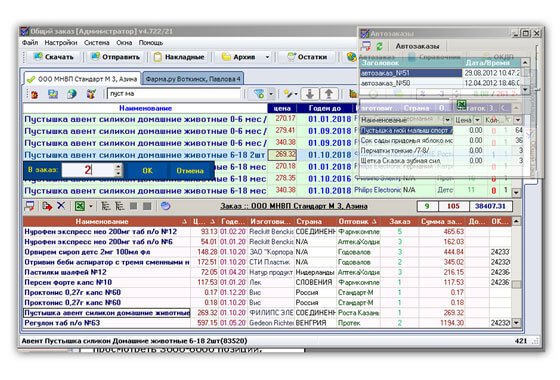Click the blue X delete icon in order toolbar
Image resolution: width=560 pixels, height=380 pixels.
click(61, 206)
